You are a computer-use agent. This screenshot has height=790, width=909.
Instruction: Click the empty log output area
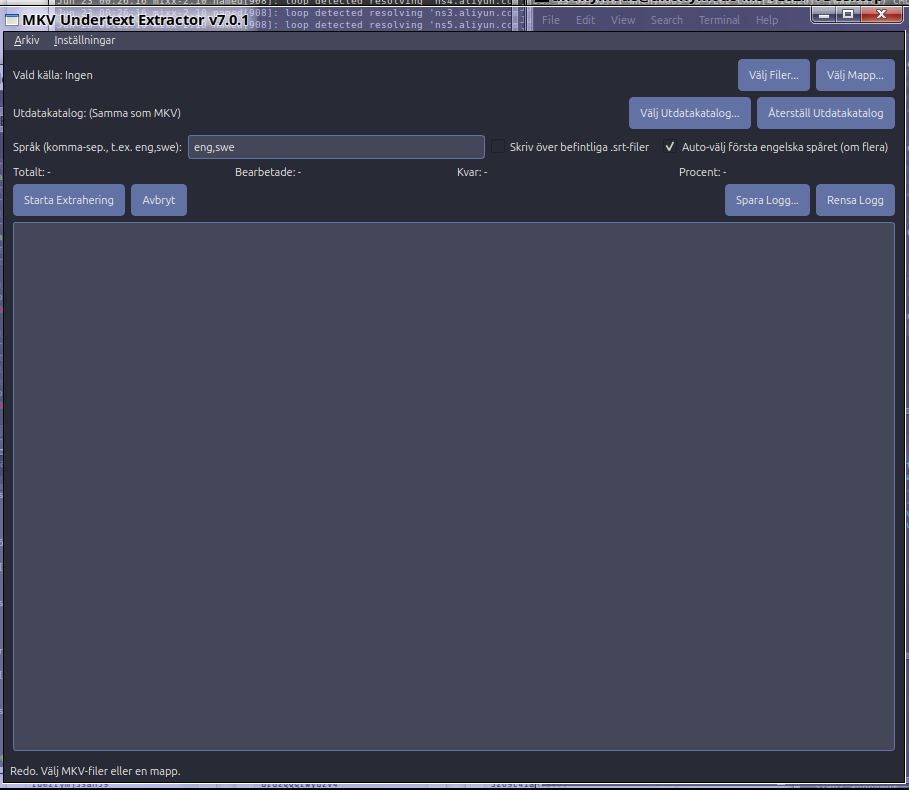(453, 486)
